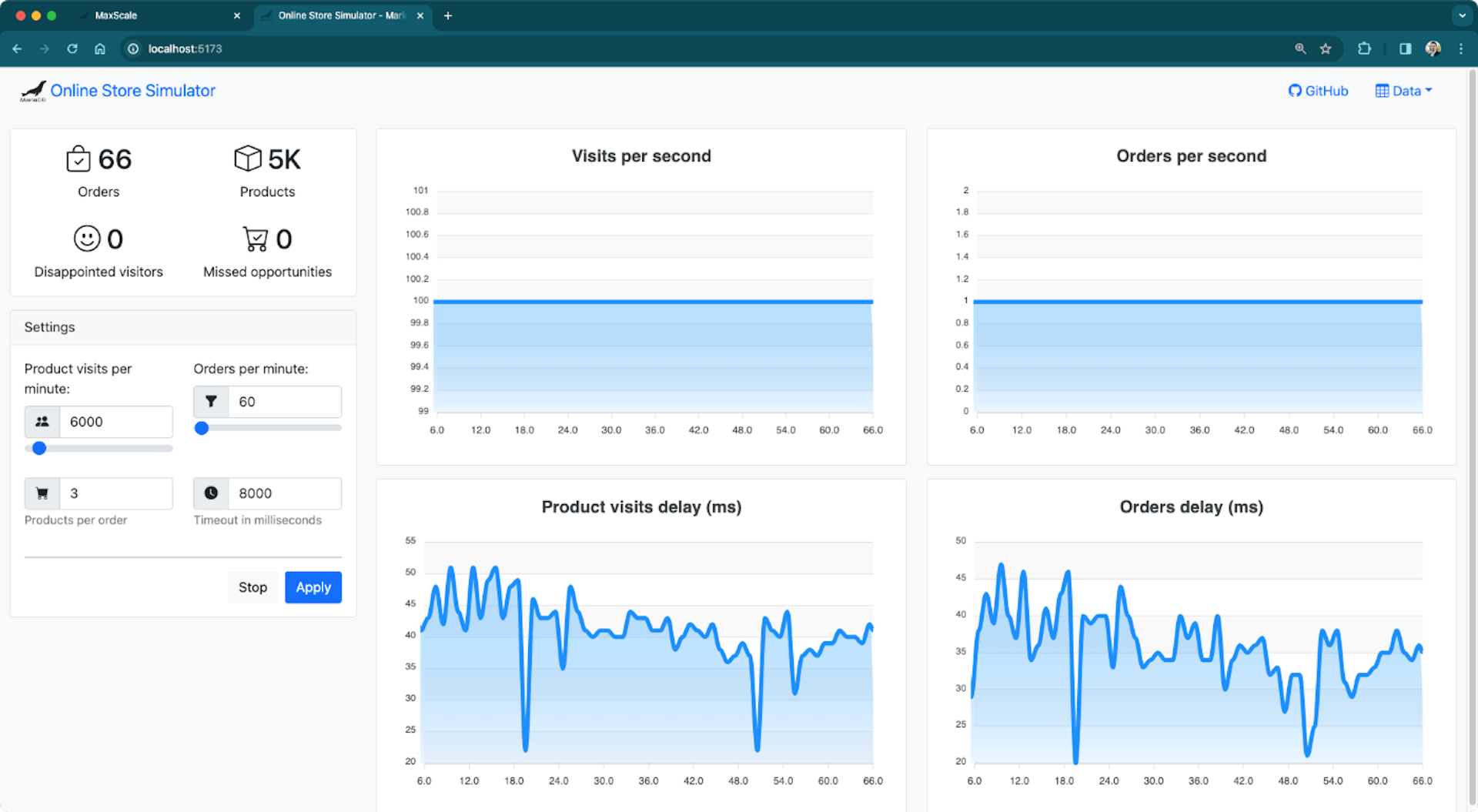Click the cart icon beside products per order

(x=42, y=493)
